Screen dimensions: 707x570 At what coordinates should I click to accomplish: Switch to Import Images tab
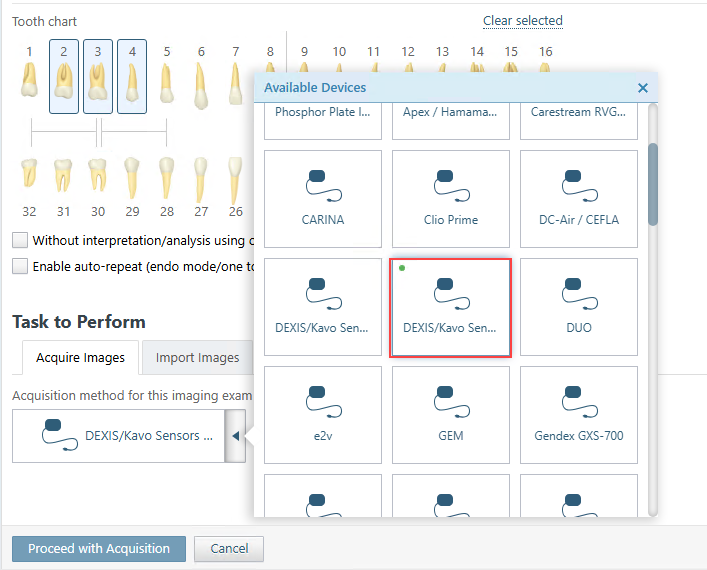coord(197,358)
